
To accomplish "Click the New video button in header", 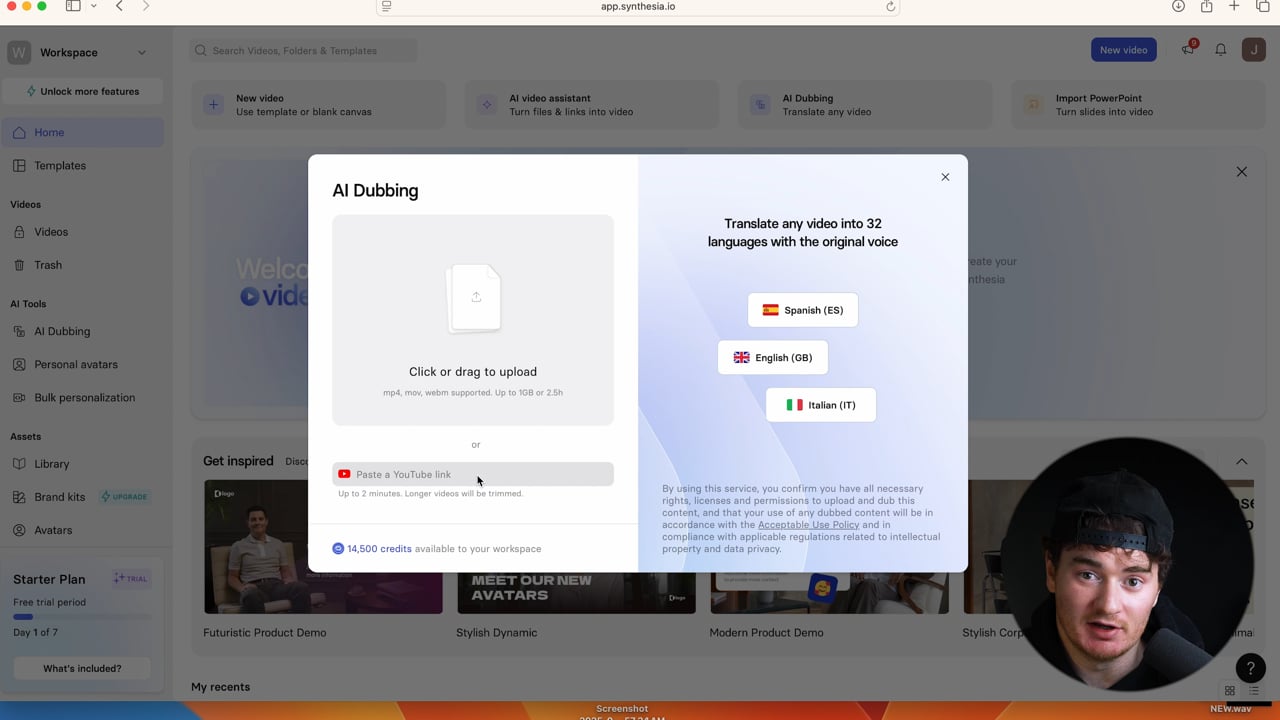I will (1123, 50).
